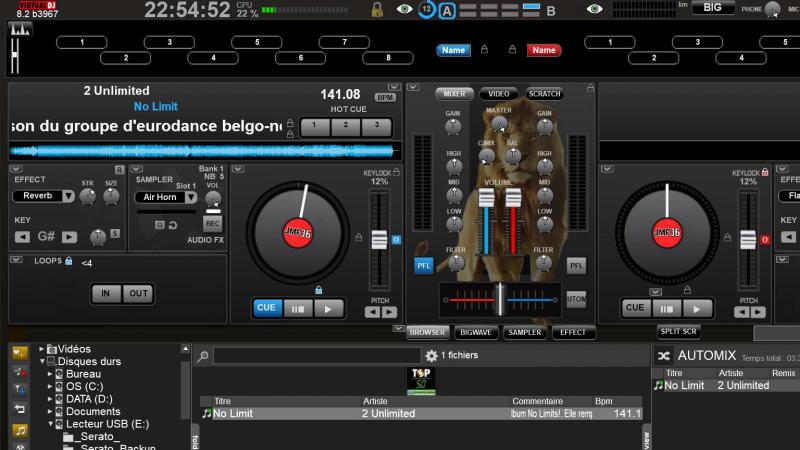Click the MASTER volume knob
Image resolution: width=800 pixels, height=450 pixels.
point(499,123)
